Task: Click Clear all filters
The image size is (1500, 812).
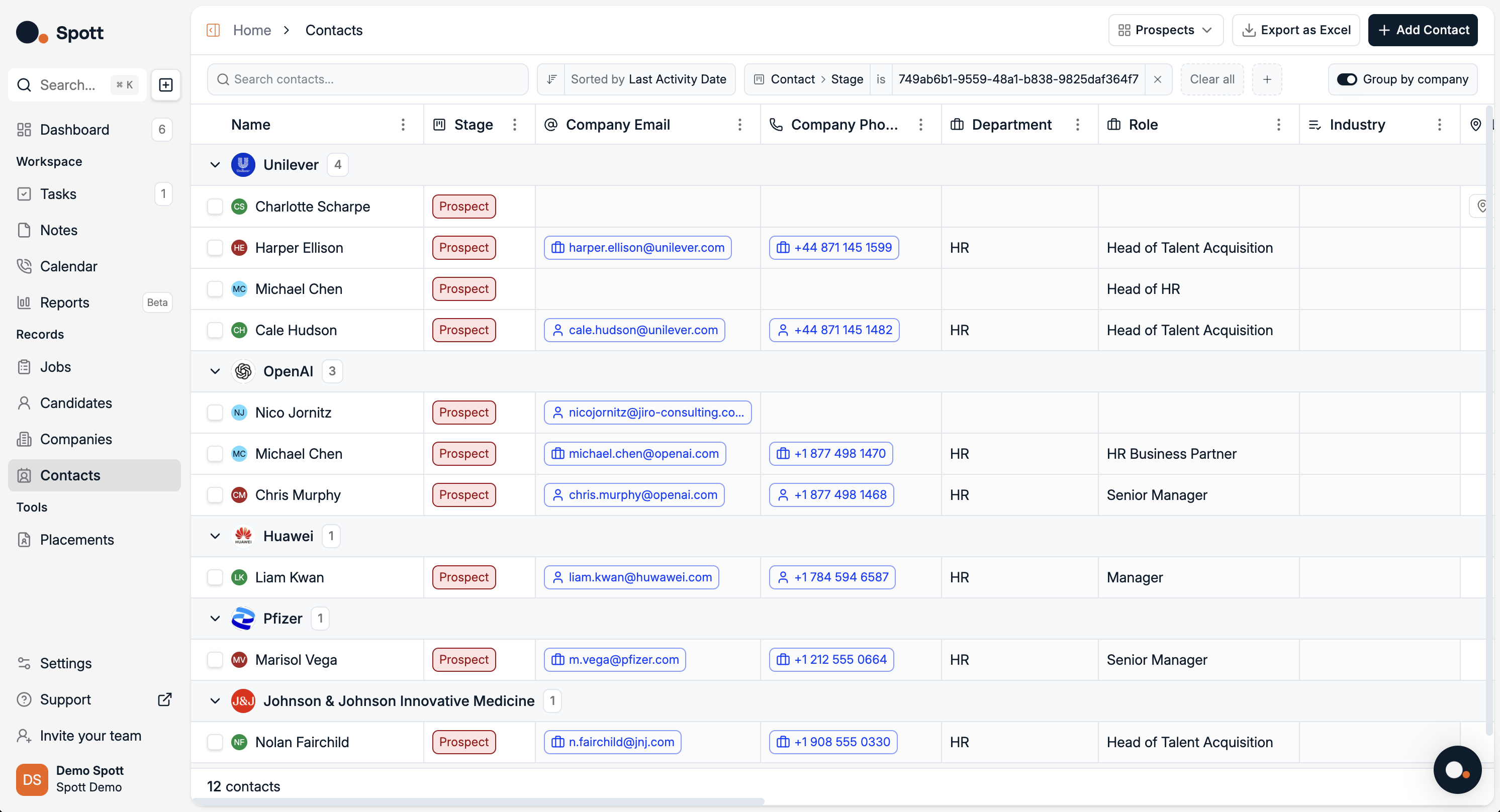Action: click(x=1212, y=79)
